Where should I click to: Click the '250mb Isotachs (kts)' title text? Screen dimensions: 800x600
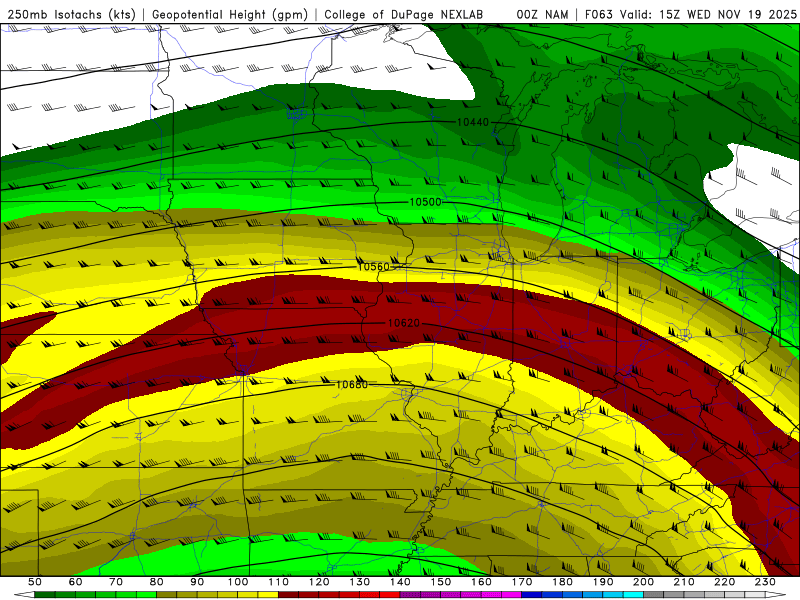click(71, 14)
